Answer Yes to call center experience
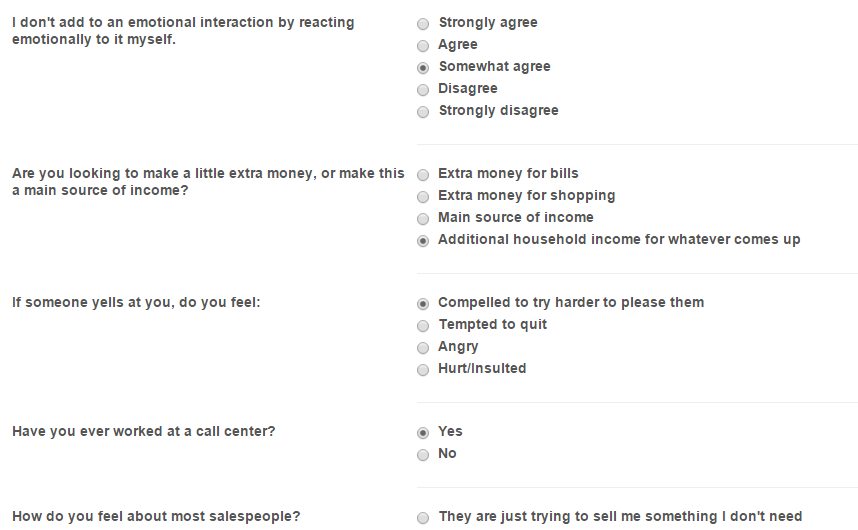 pos(423,433)
